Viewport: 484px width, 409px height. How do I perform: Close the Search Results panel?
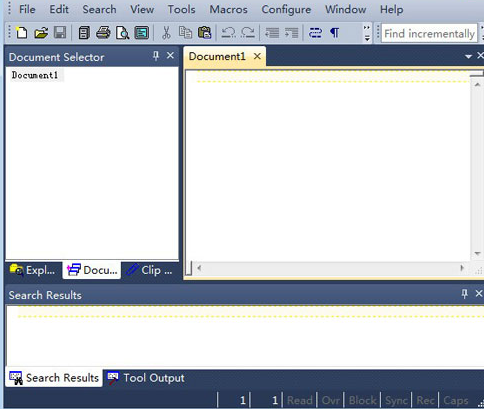tap(479, 293)
